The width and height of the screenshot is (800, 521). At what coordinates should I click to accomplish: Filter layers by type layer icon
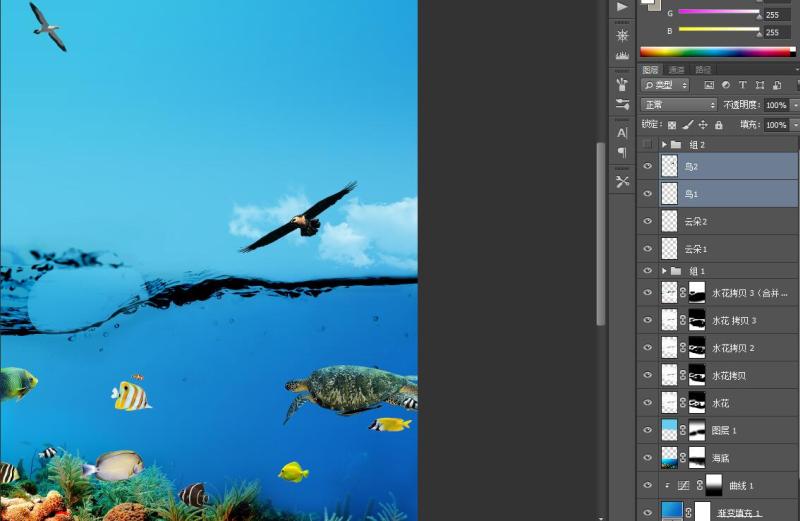(x=743, y=85)
